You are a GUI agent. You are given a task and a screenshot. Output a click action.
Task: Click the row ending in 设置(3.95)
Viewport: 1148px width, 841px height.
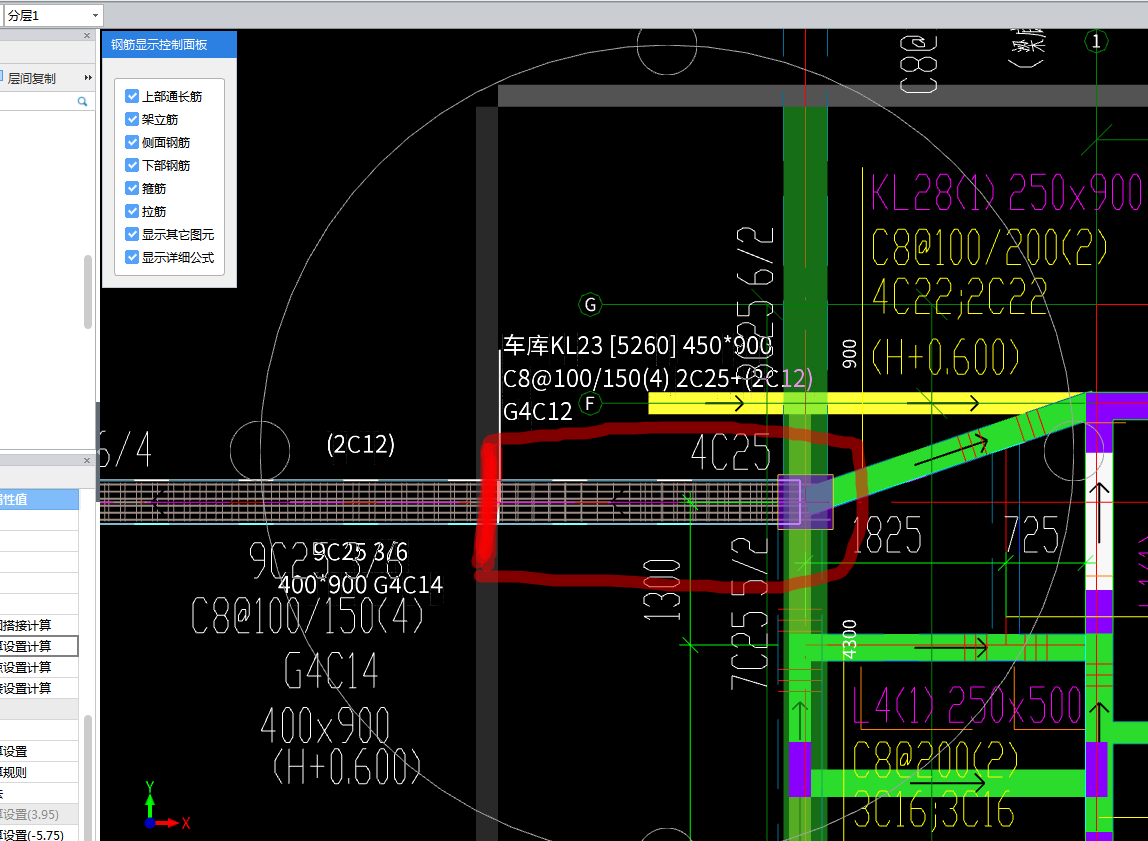tap(39, 814)
